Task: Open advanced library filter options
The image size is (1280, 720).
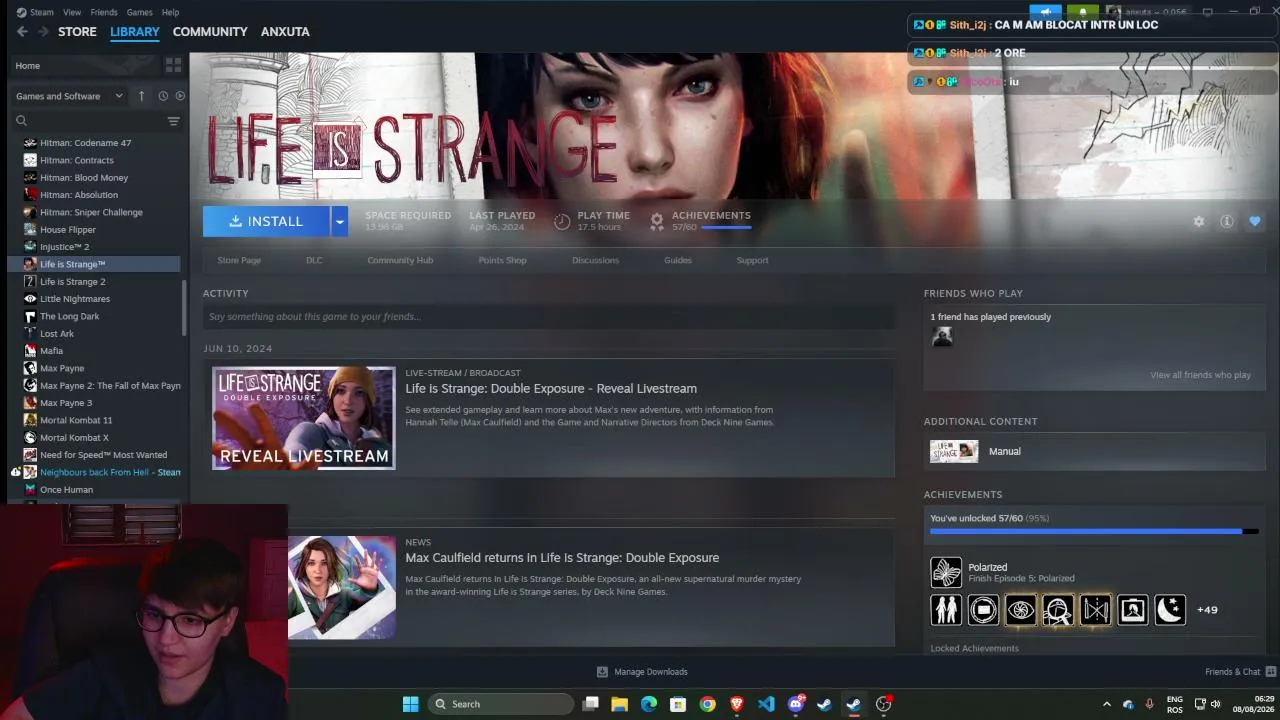Action: coord(173,121)
